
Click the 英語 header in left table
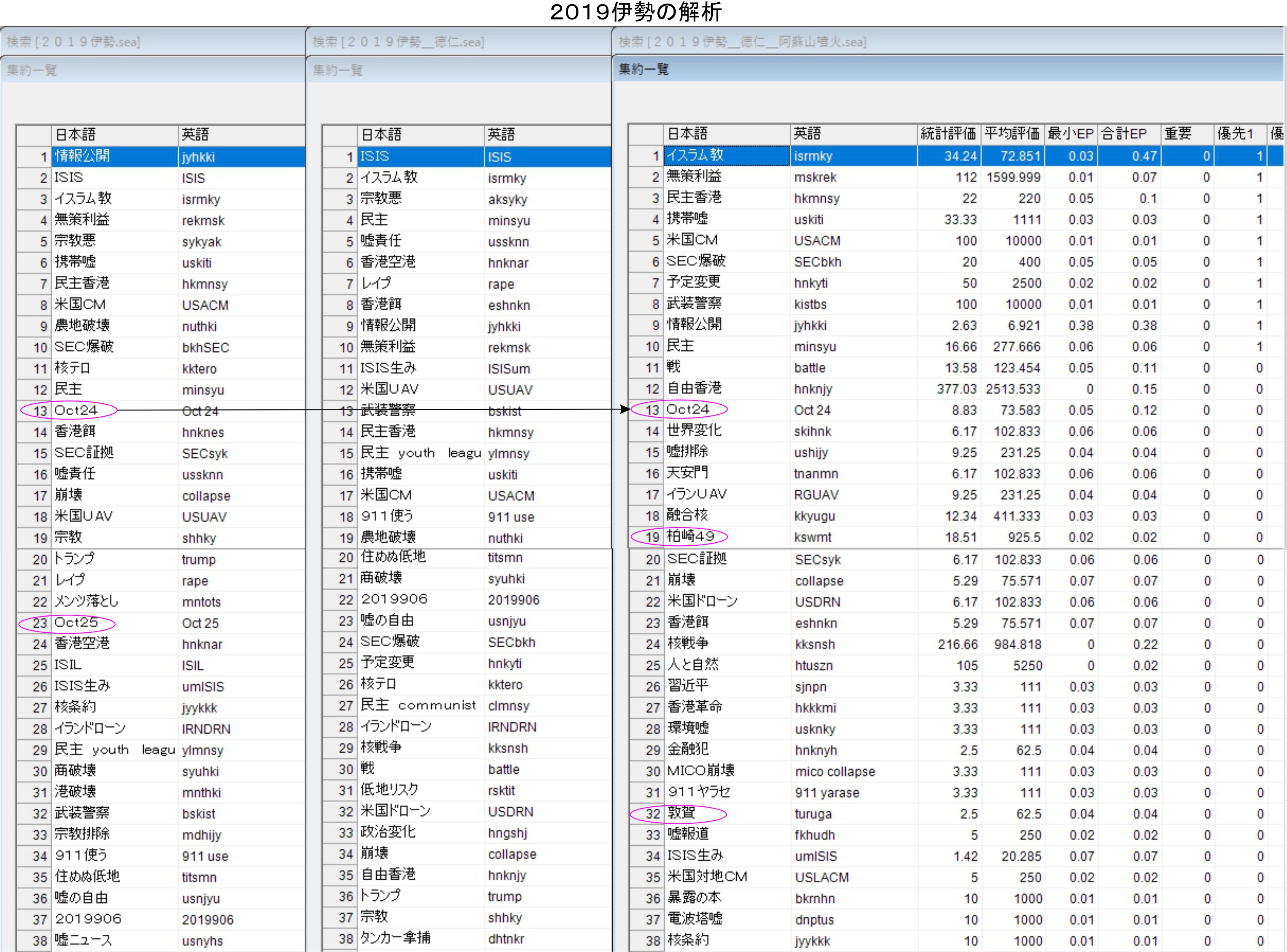coord(195,135)
